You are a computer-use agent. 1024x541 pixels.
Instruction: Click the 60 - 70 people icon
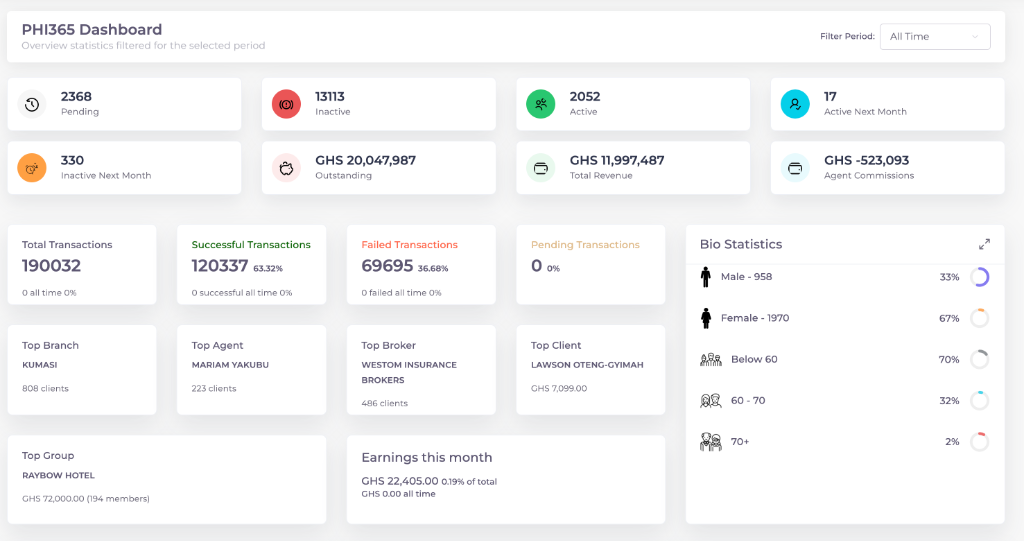click(711, 401)
